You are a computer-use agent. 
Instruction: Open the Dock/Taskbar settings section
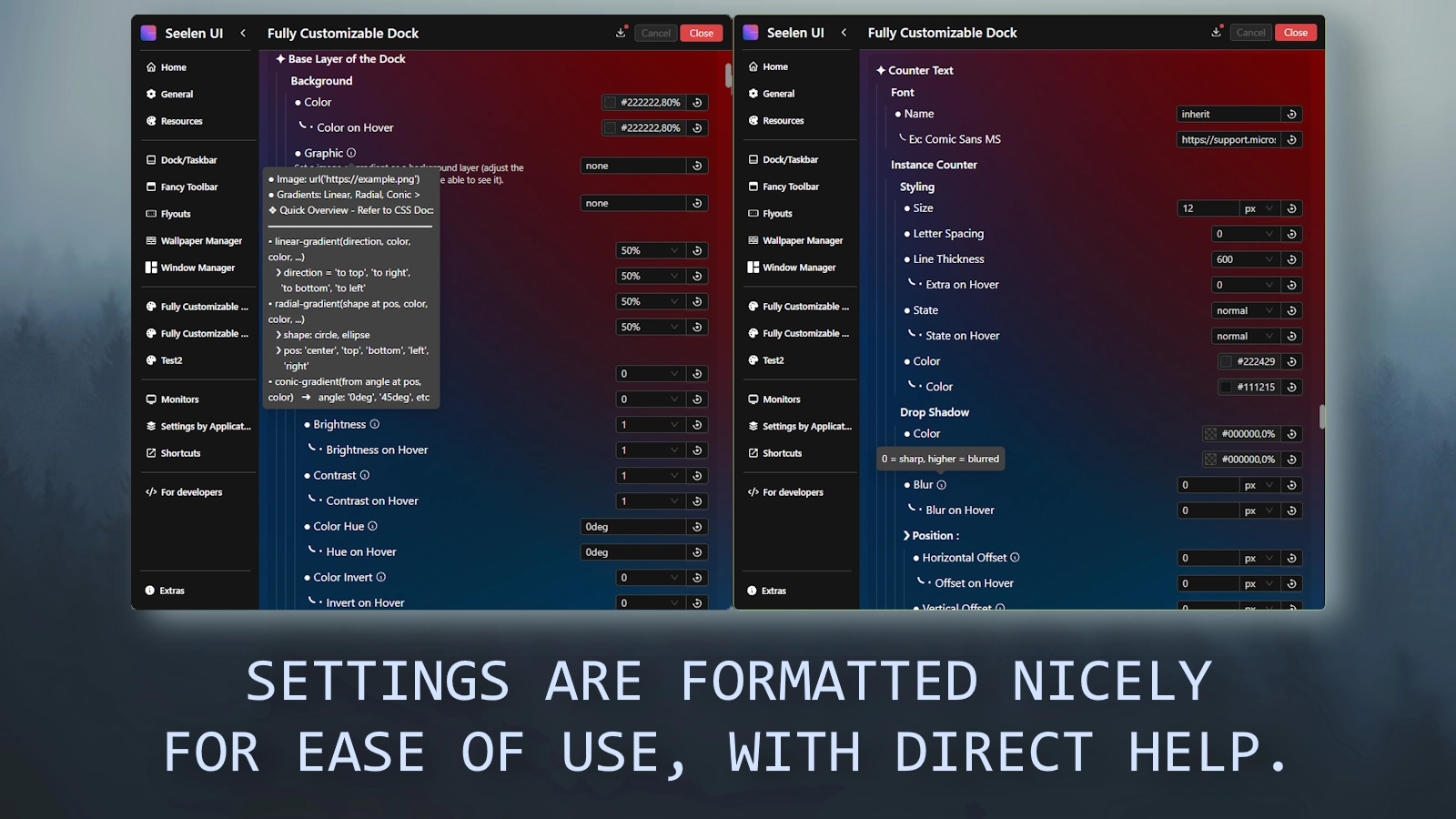click(184, 159)
